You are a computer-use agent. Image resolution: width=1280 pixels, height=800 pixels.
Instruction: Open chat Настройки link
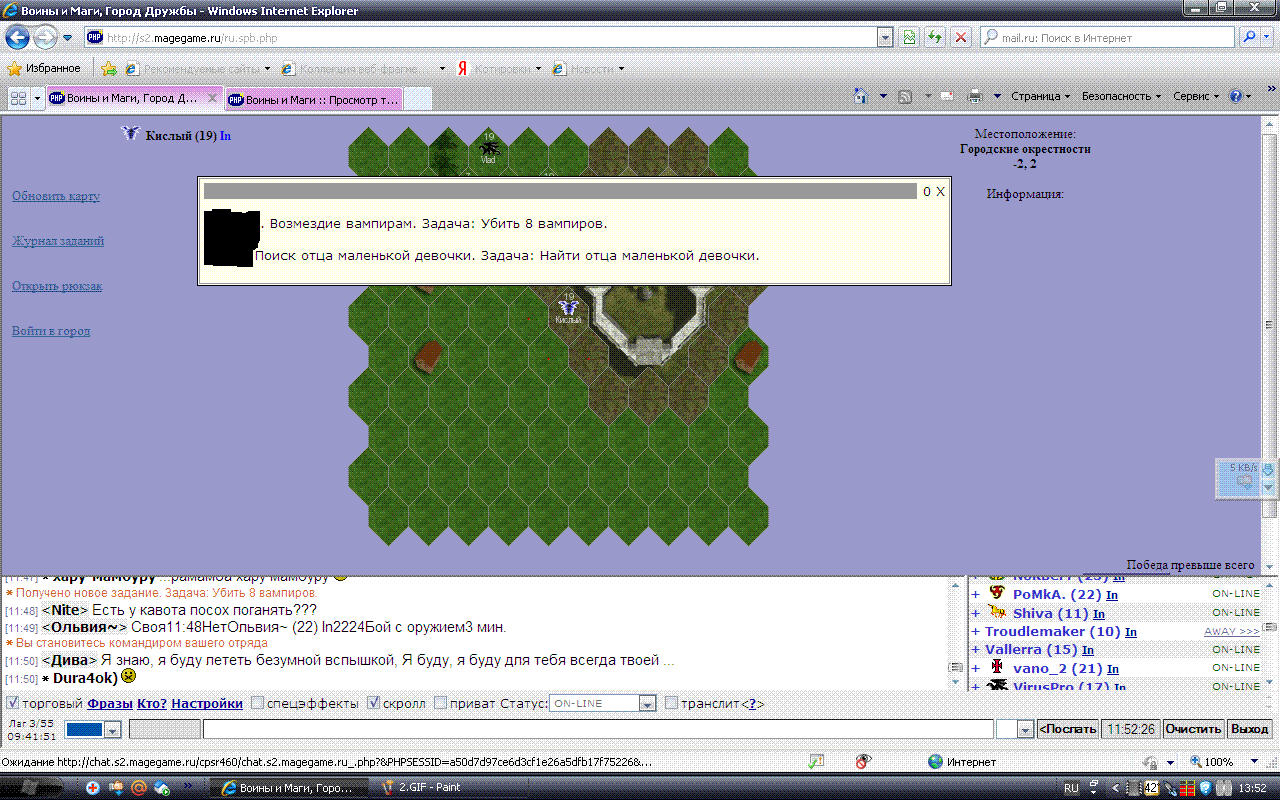pyautogui.click(x=207, y=704)
